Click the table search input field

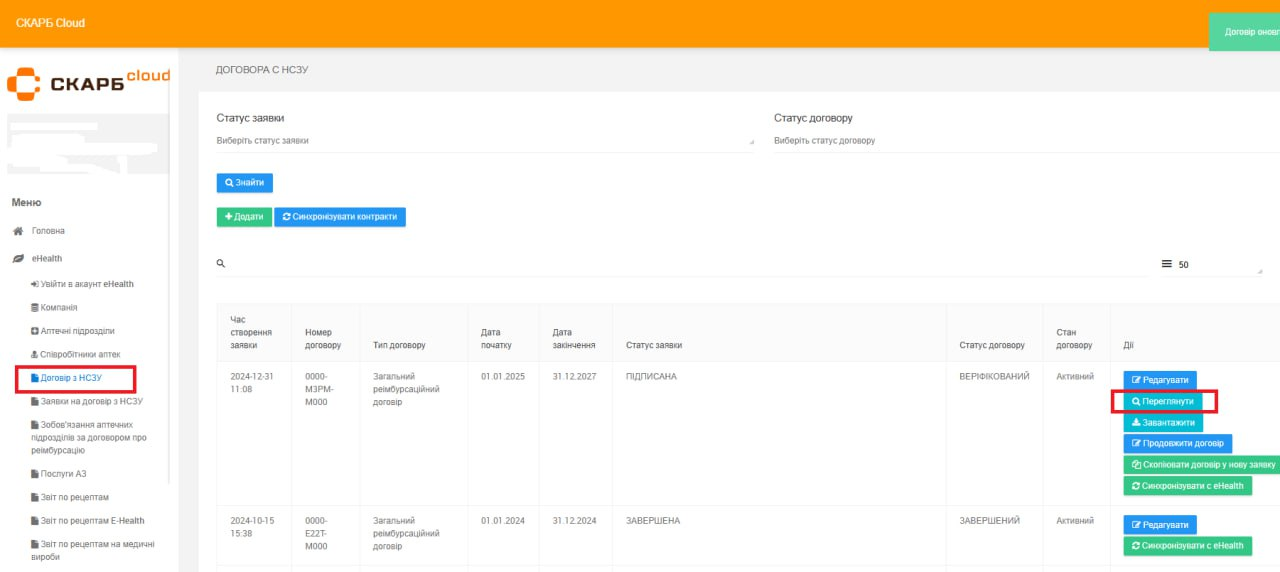(x=680, y=264)
